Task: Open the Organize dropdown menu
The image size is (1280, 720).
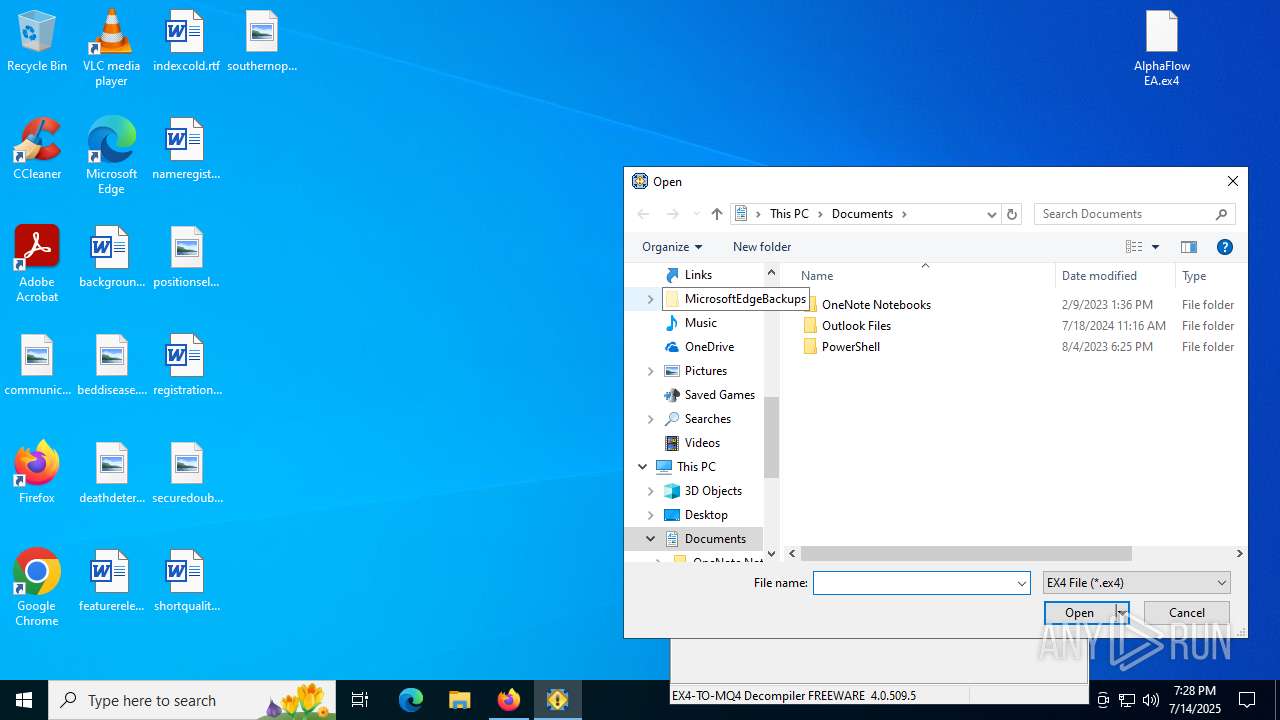Action: [x=672, y=247]
